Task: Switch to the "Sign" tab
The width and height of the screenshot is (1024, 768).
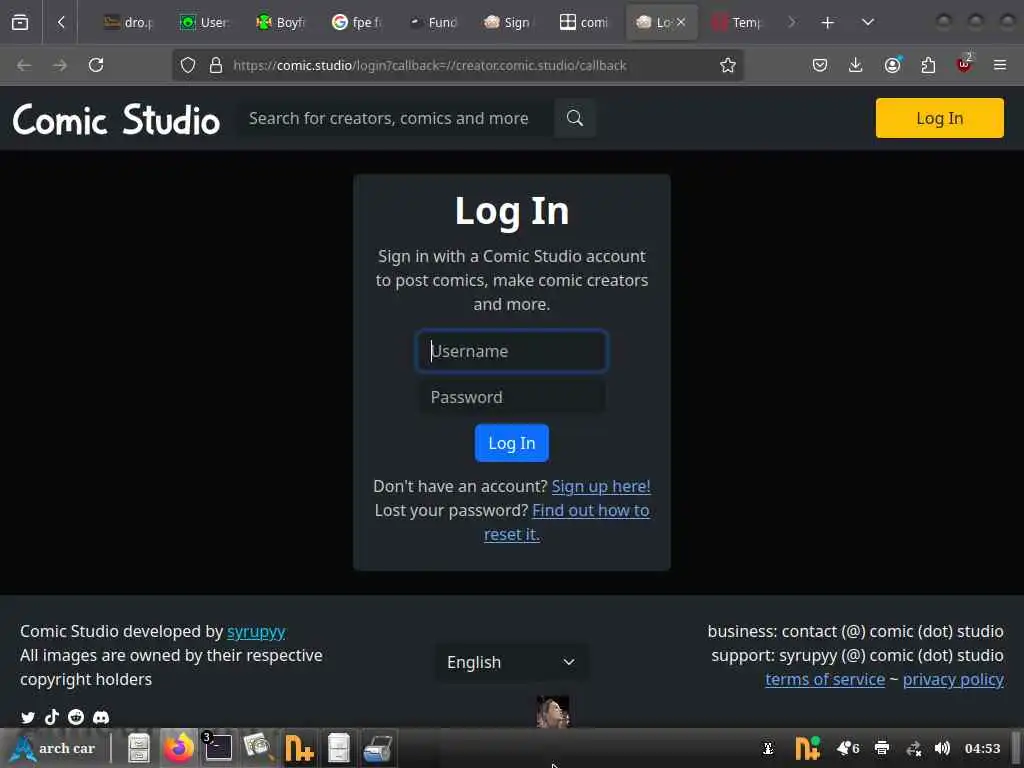Action: [x=508, y=23]
